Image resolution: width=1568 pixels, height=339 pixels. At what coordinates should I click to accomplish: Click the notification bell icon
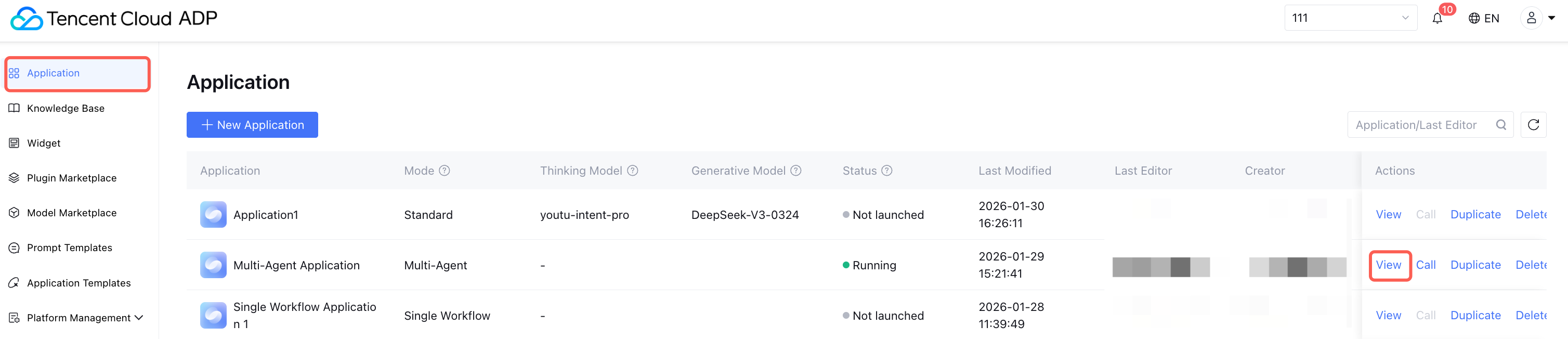1437,18
